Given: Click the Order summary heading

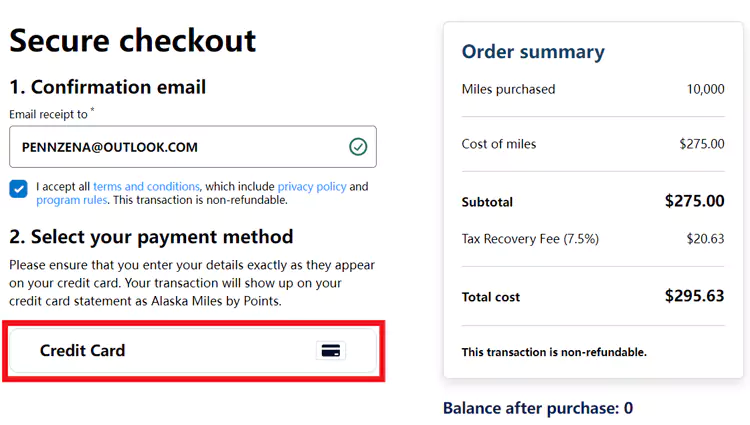Looking at the screenshot, I should (533, 52).
